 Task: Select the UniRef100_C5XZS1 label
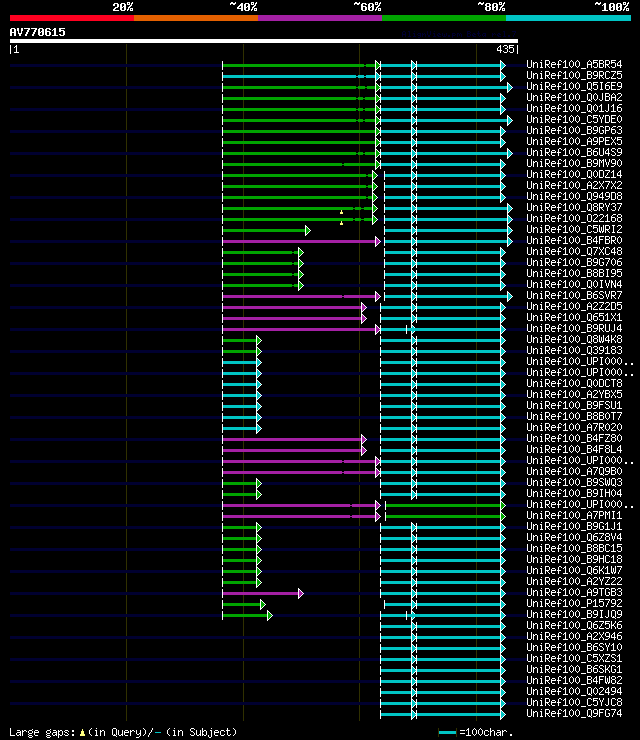click(574, 658)
